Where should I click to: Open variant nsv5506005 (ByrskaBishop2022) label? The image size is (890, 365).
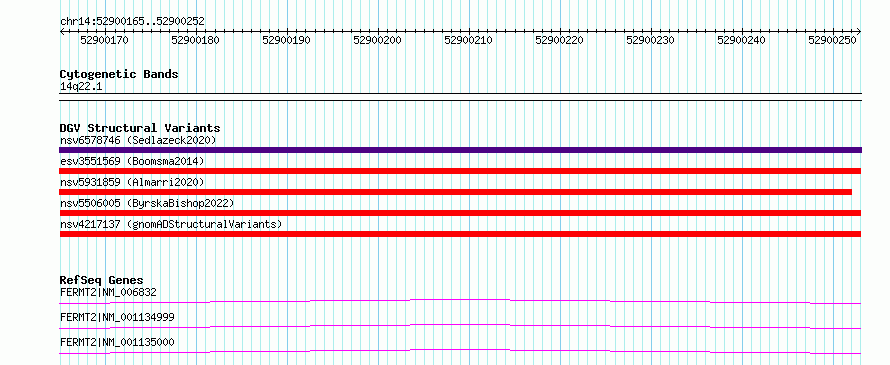tap(147, 203)
